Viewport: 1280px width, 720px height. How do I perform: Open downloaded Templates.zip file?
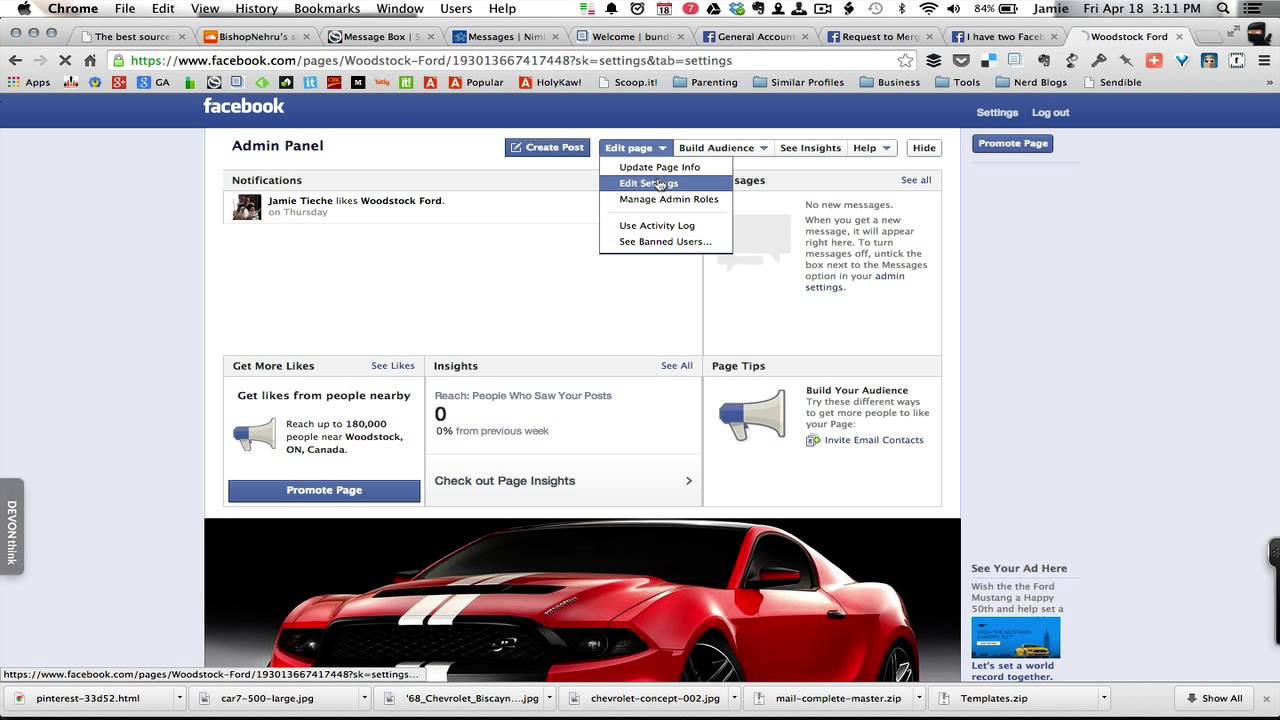pyautogui.click(x=994, y=698)
